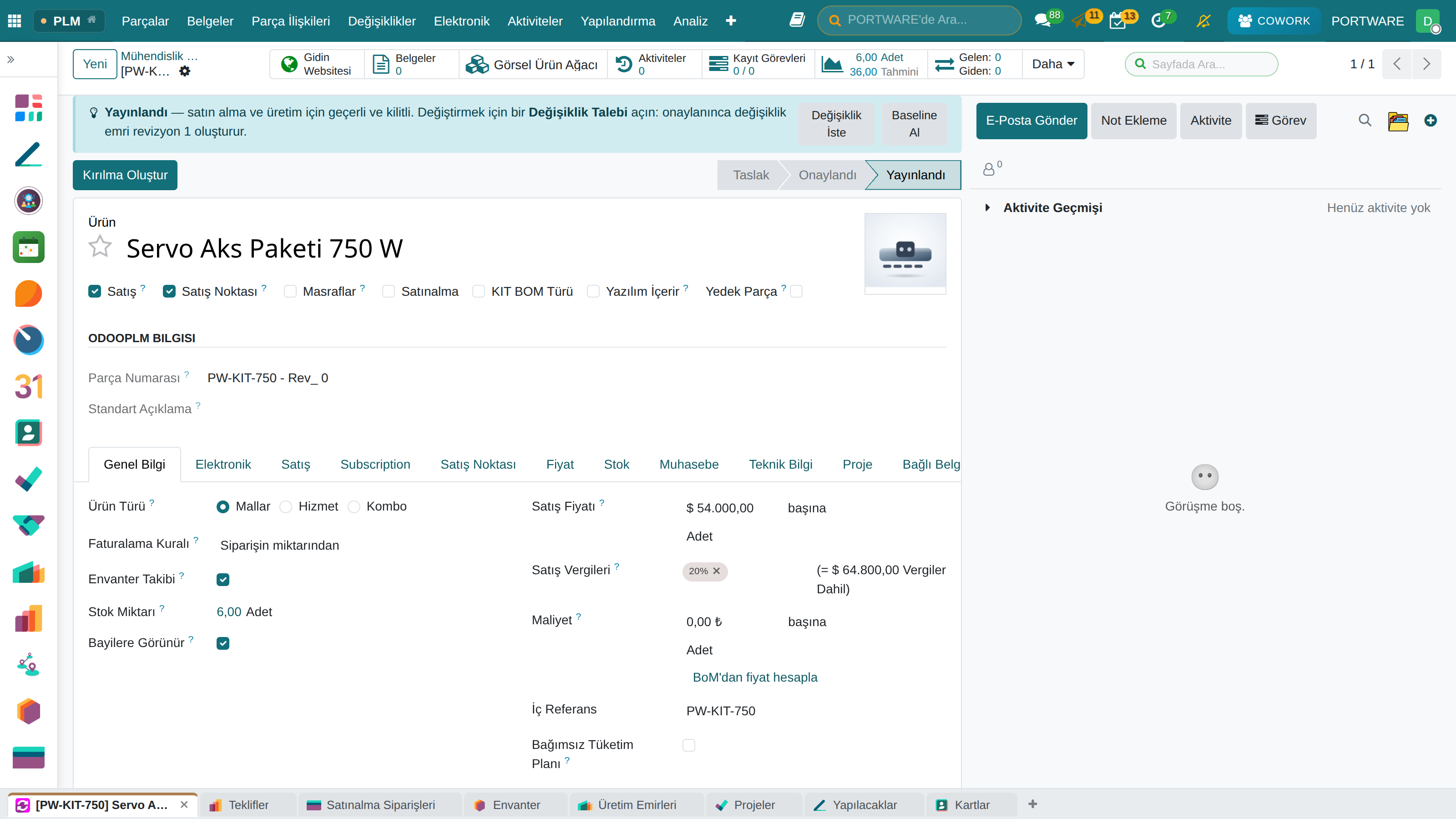
Task: Open the calendar 31 sidebar app icon
Action: coord(28,387)
